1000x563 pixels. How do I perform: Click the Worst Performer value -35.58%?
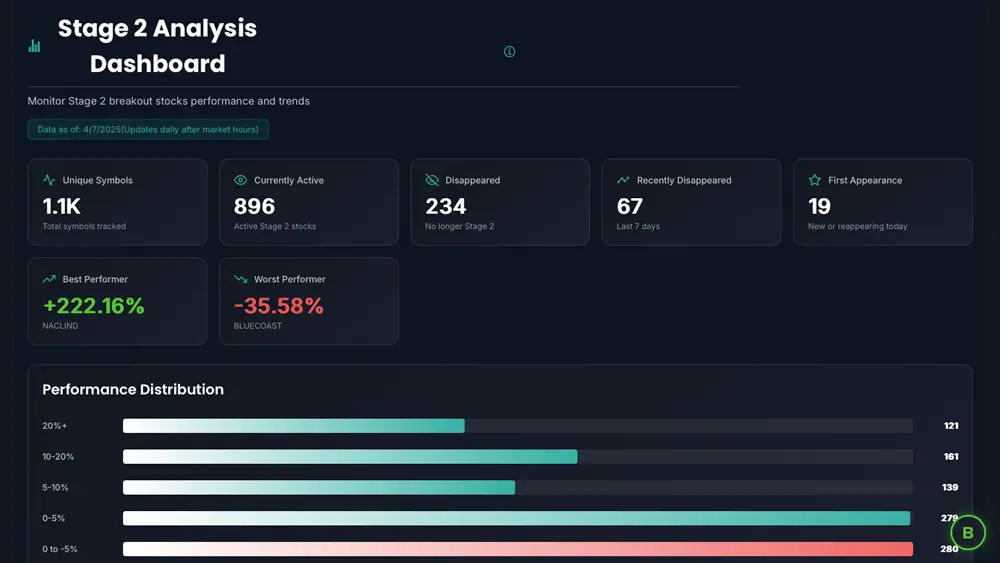coord(279,306)
